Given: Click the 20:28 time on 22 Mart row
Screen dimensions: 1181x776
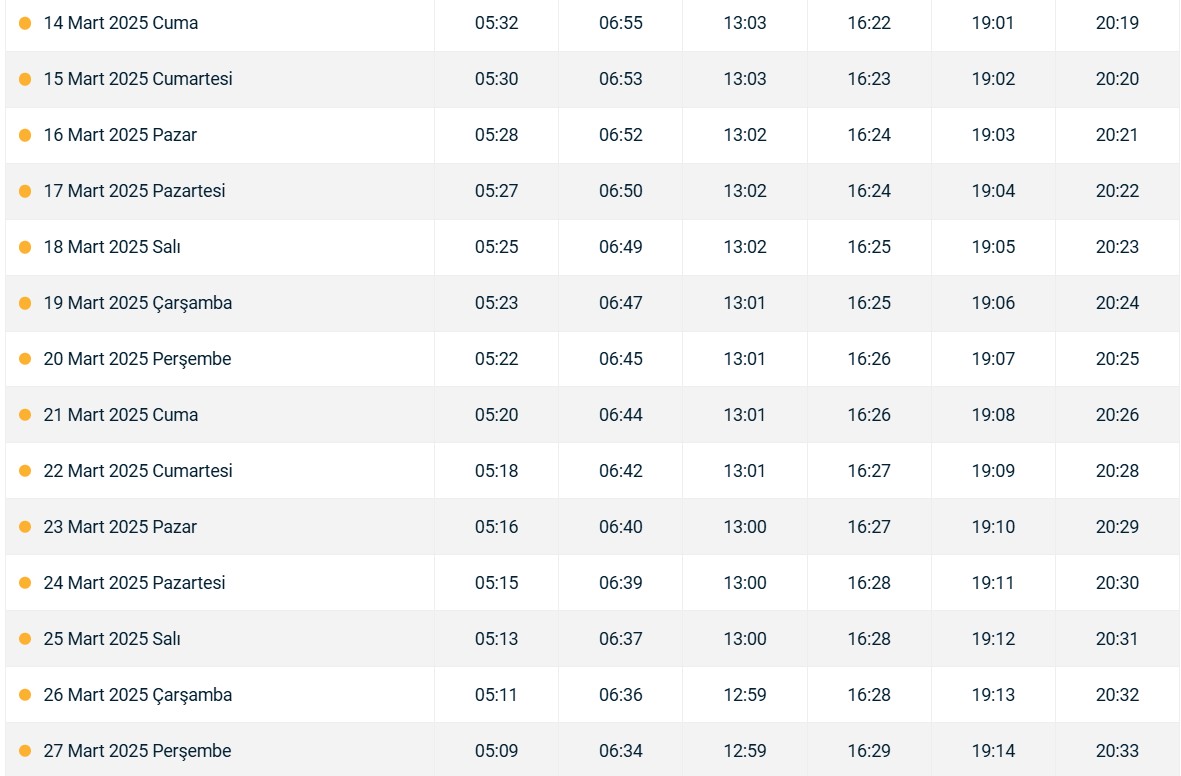Looking at the screenshot, I should point(1117,471).
